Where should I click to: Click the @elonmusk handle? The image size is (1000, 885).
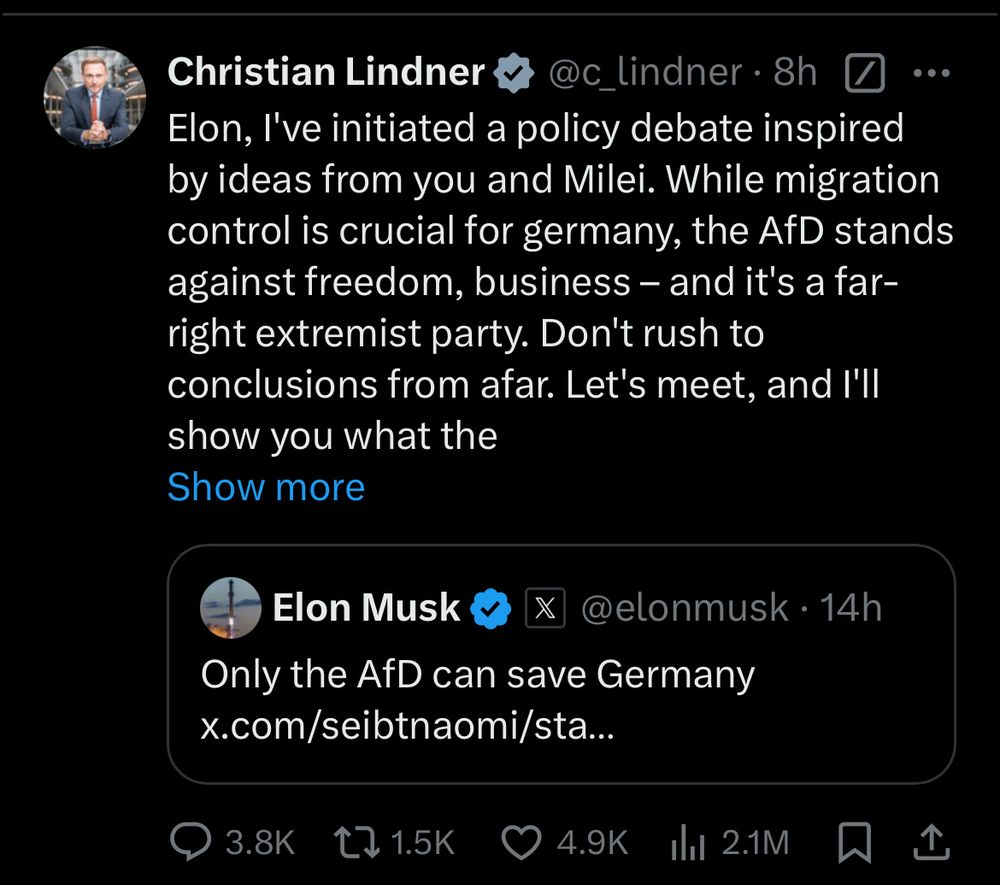click(685, 607)
